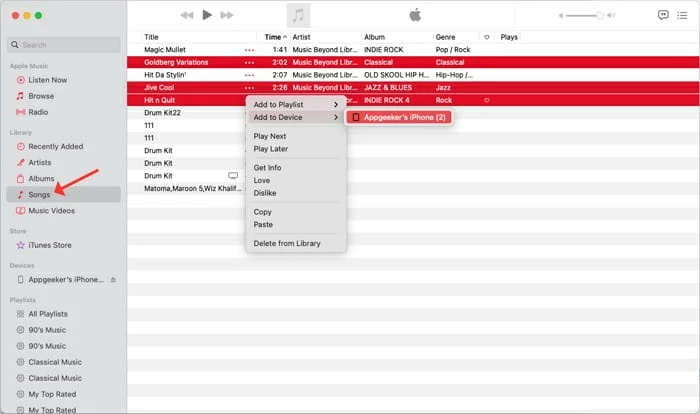Open the Listen Now section
Viewport: 700px width, 414px height.
(x=48, y=79)
